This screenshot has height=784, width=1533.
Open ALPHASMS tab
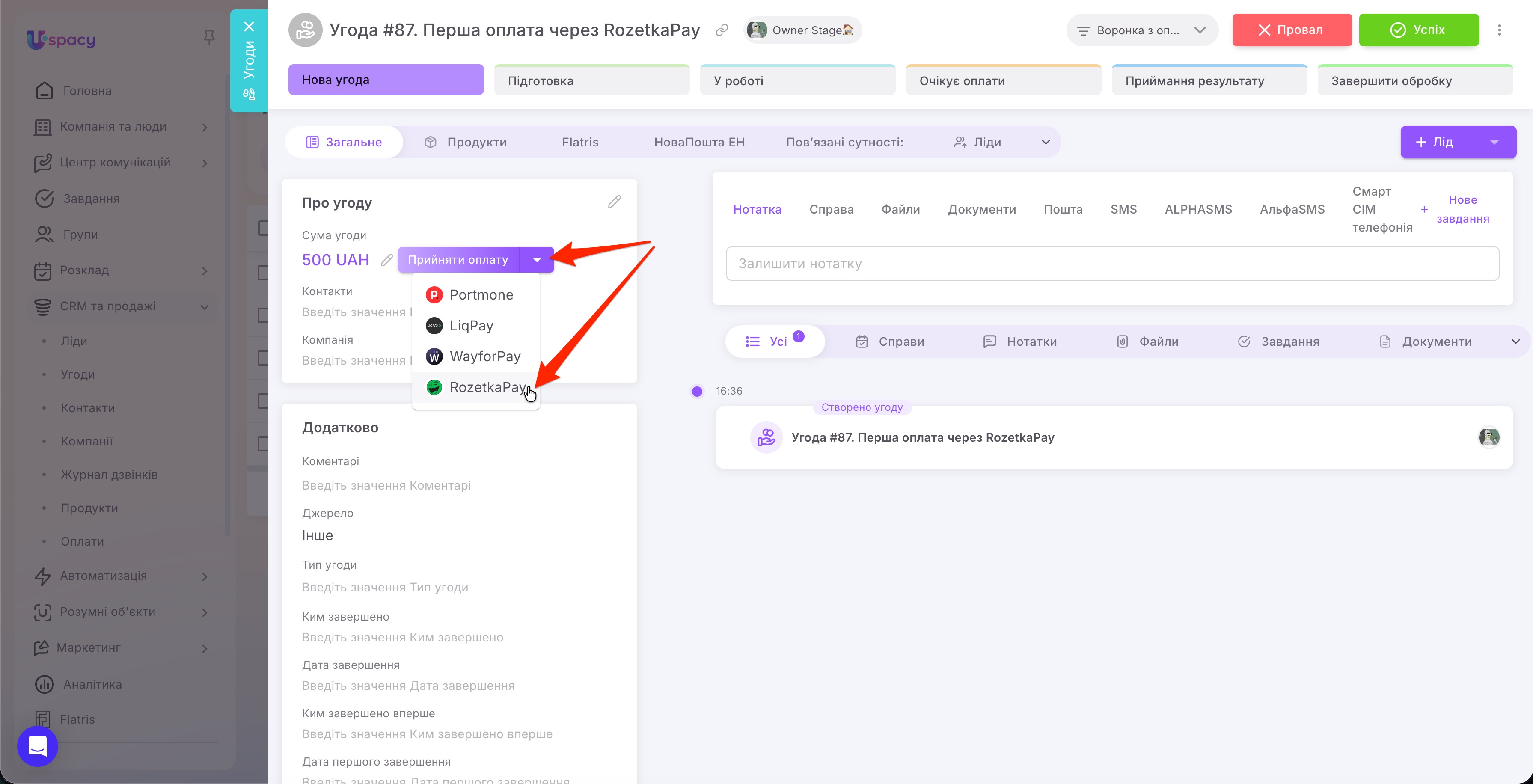1198,210
